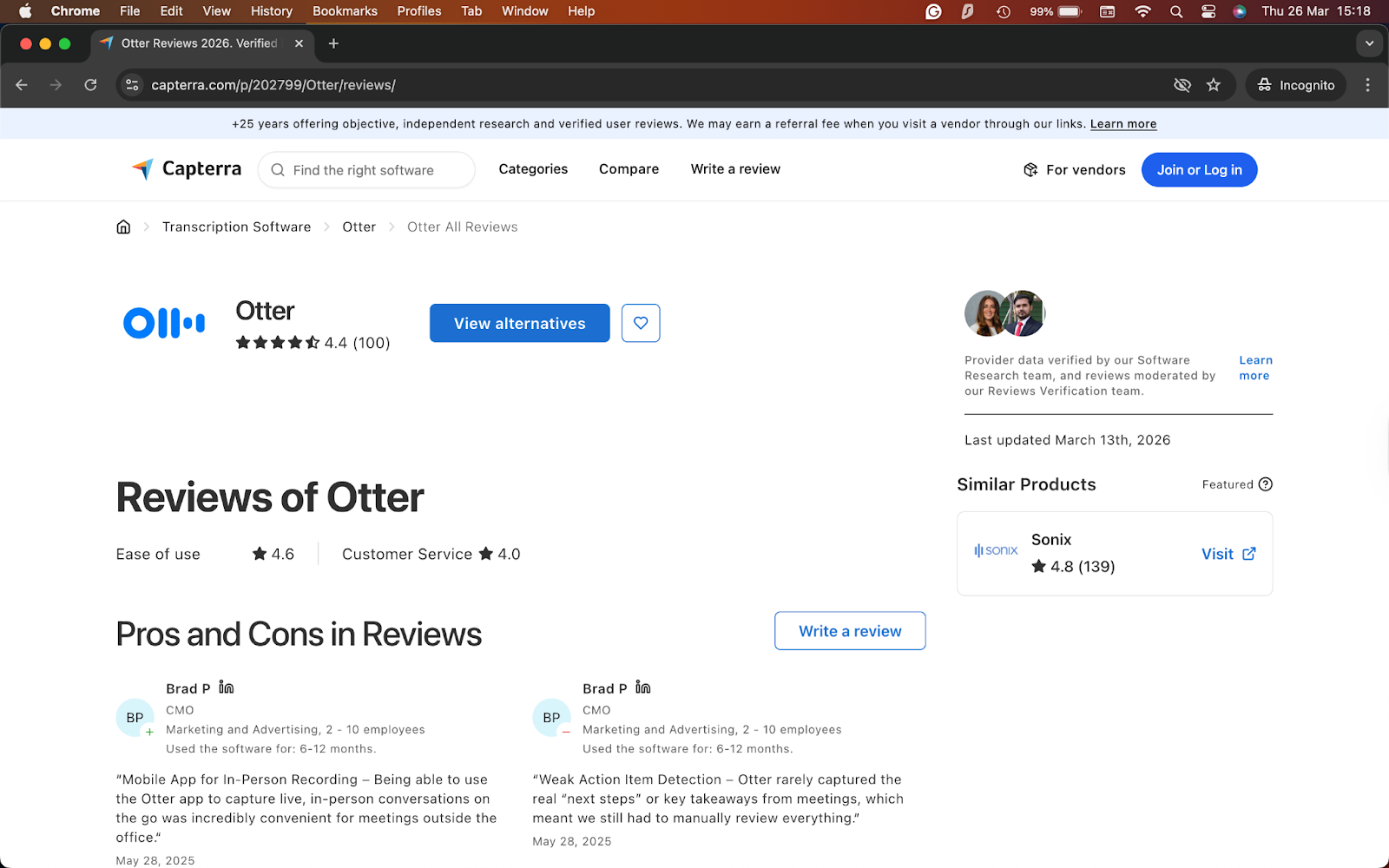Open the Otter breadcrumb link

point(359,227)
